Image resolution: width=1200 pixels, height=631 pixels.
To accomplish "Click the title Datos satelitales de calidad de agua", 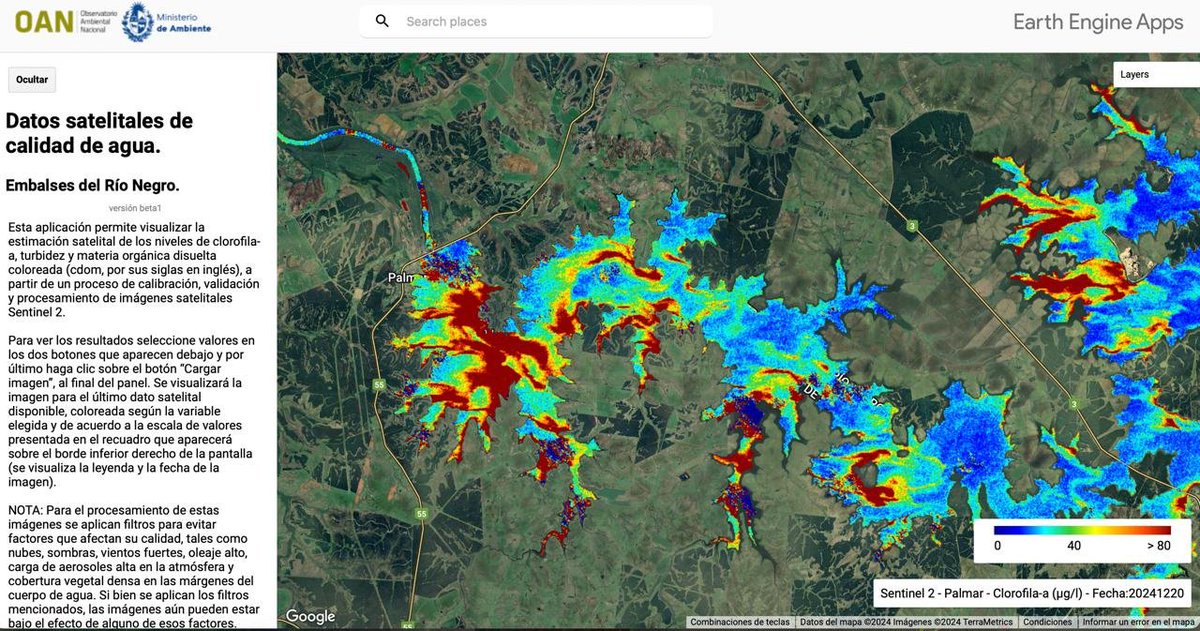I will [x=100, y=133].
